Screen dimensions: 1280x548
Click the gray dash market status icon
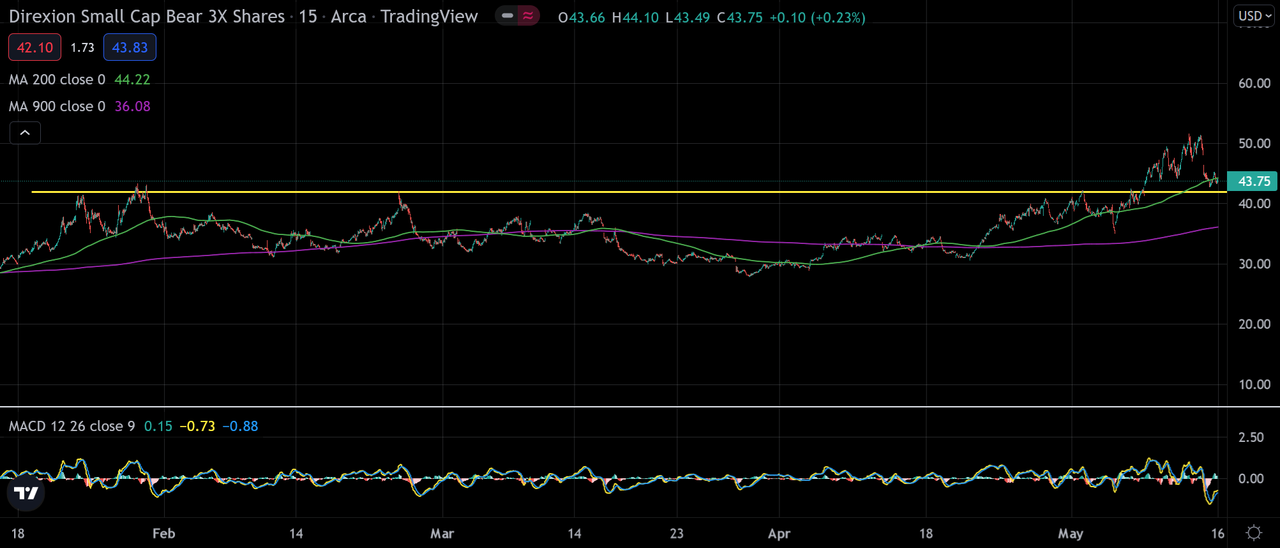pos(508,17)
